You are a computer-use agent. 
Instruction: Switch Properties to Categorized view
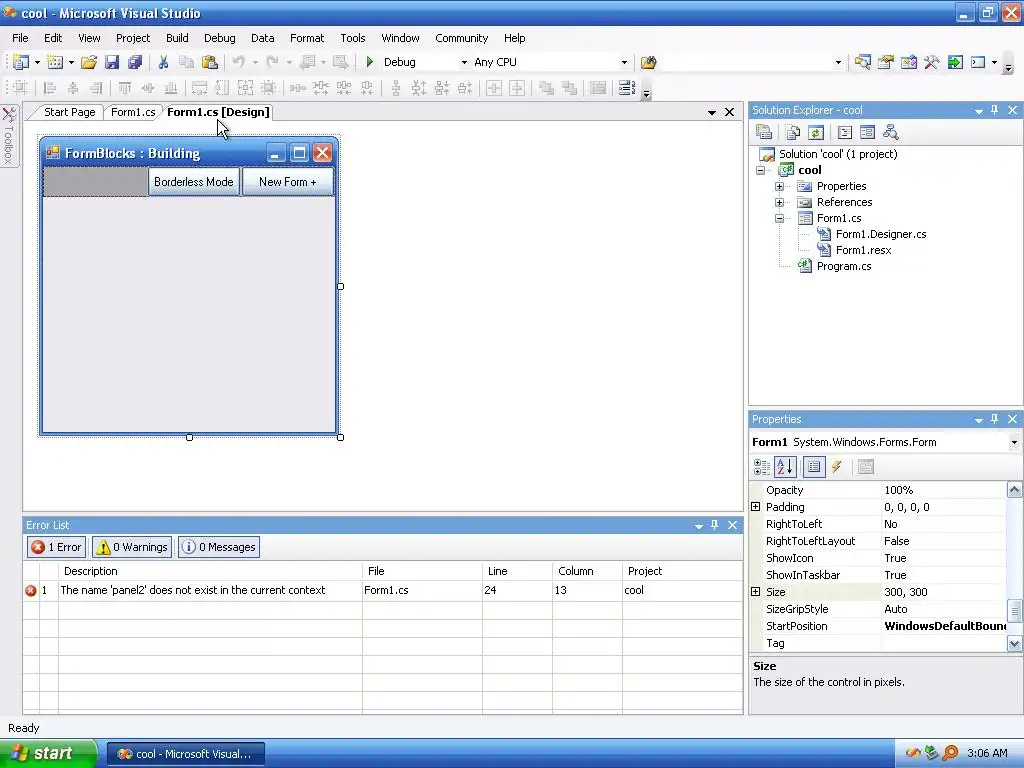[x=761, y=467]
